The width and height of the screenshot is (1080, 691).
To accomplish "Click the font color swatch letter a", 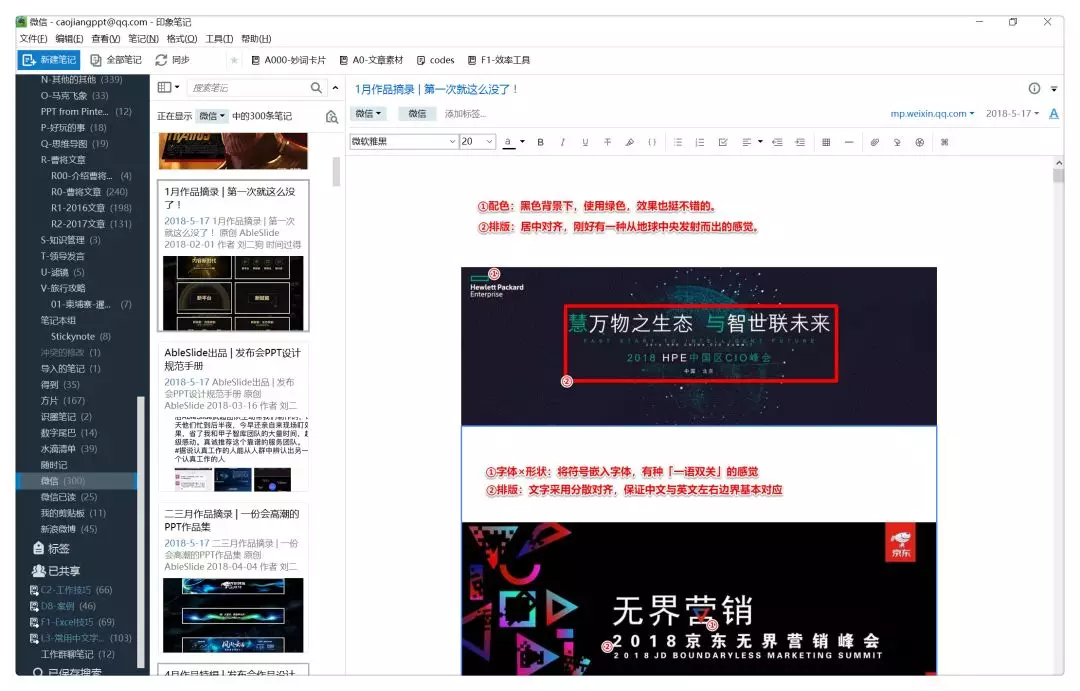I will click(508, 142).
